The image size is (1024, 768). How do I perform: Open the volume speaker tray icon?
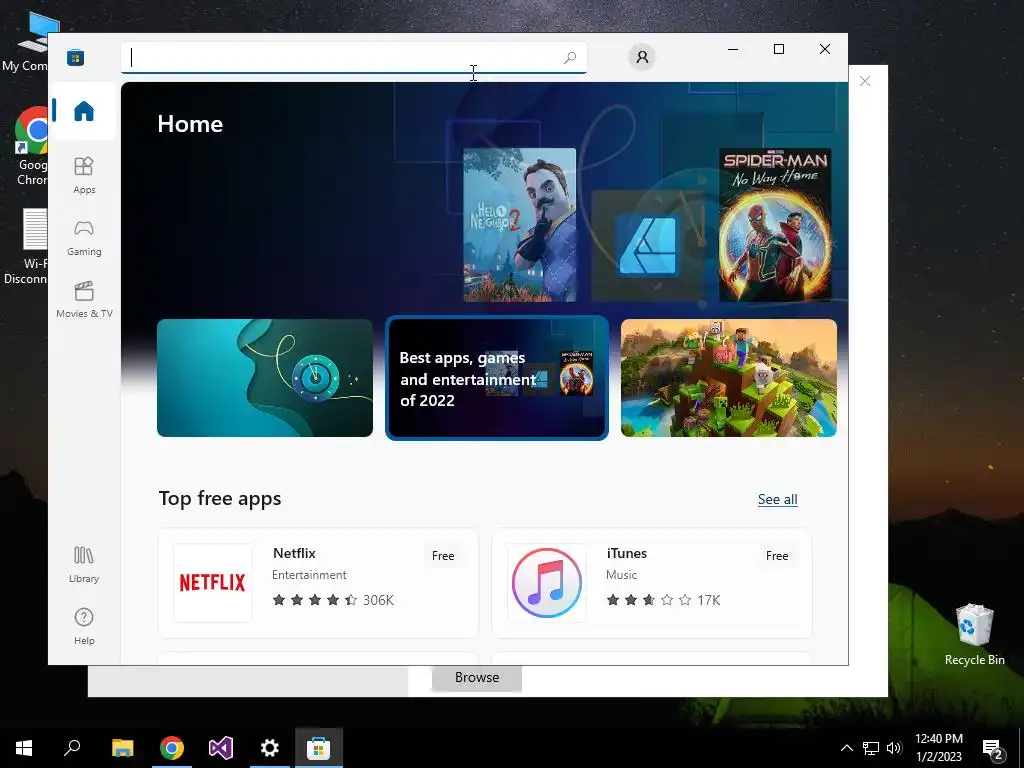click(894, 748)
